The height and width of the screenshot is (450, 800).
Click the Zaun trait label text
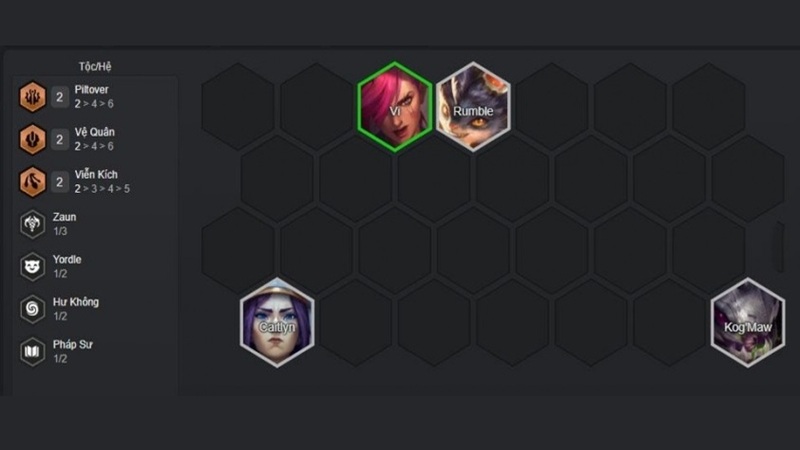coord(64,217)
